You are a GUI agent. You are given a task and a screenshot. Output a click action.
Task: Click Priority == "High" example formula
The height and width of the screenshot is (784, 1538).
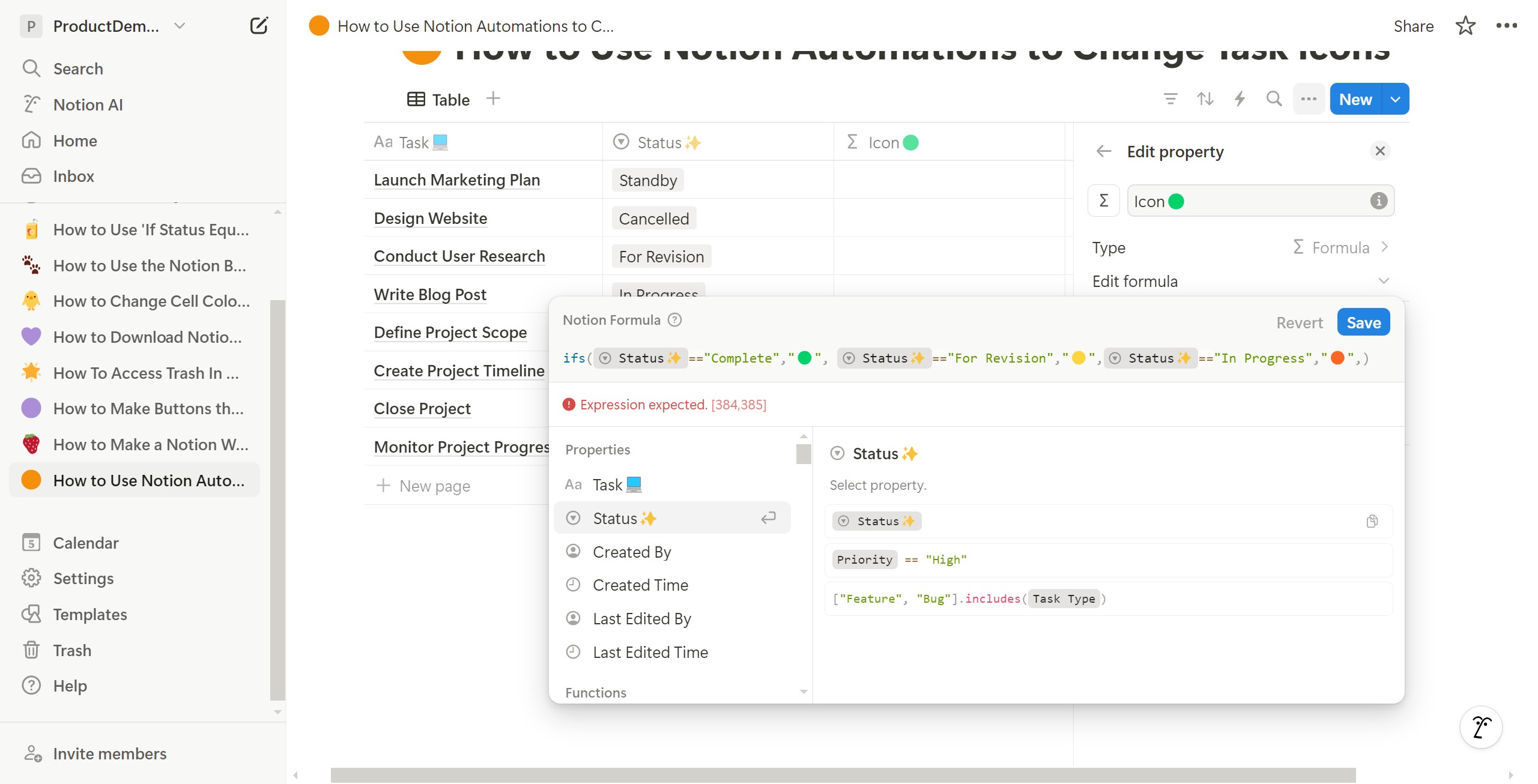click(1108, 559)
